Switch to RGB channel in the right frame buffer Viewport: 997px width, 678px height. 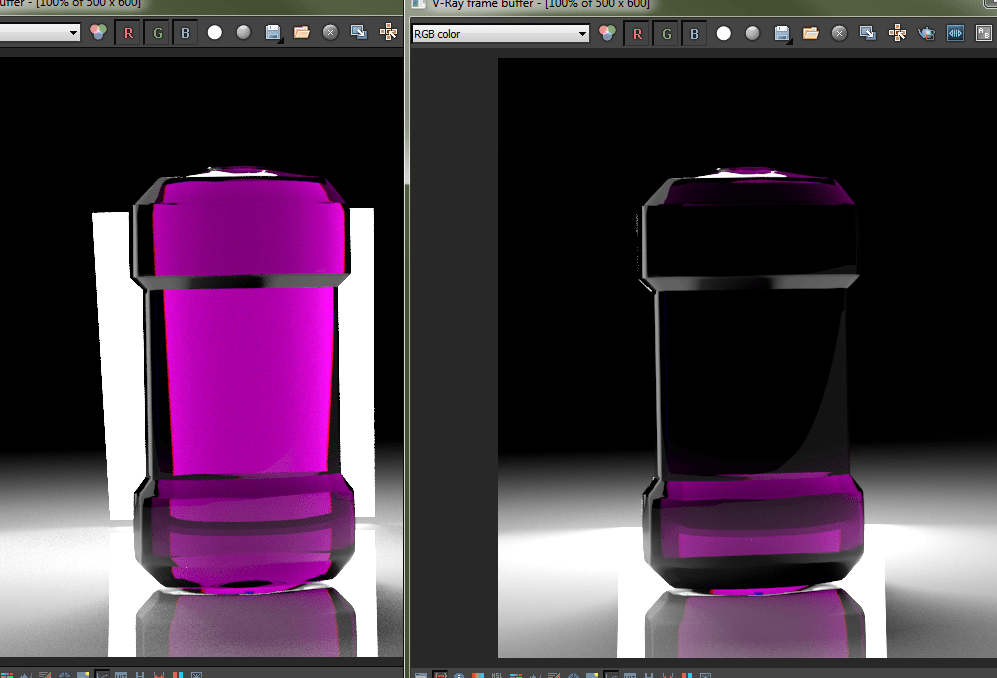(x=607, y=33)
